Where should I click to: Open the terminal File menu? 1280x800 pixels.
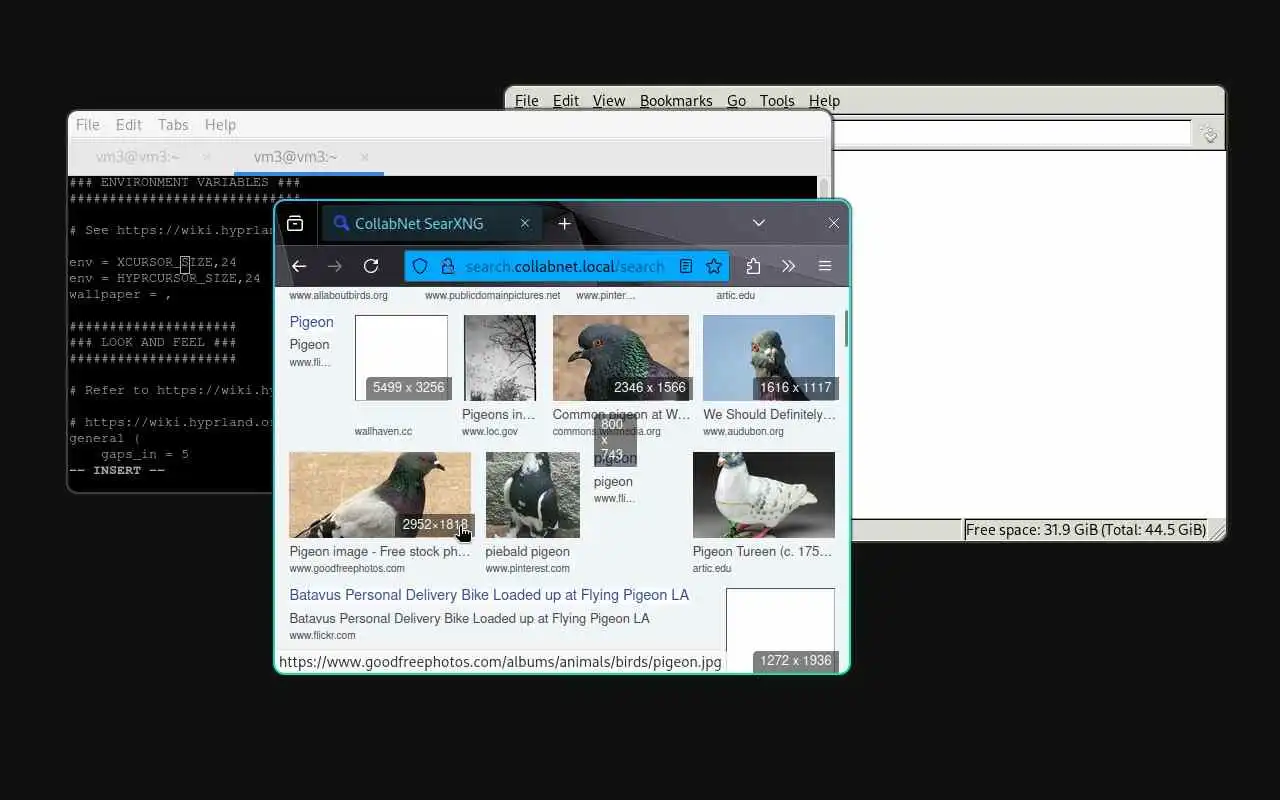(x=88, y=125)
